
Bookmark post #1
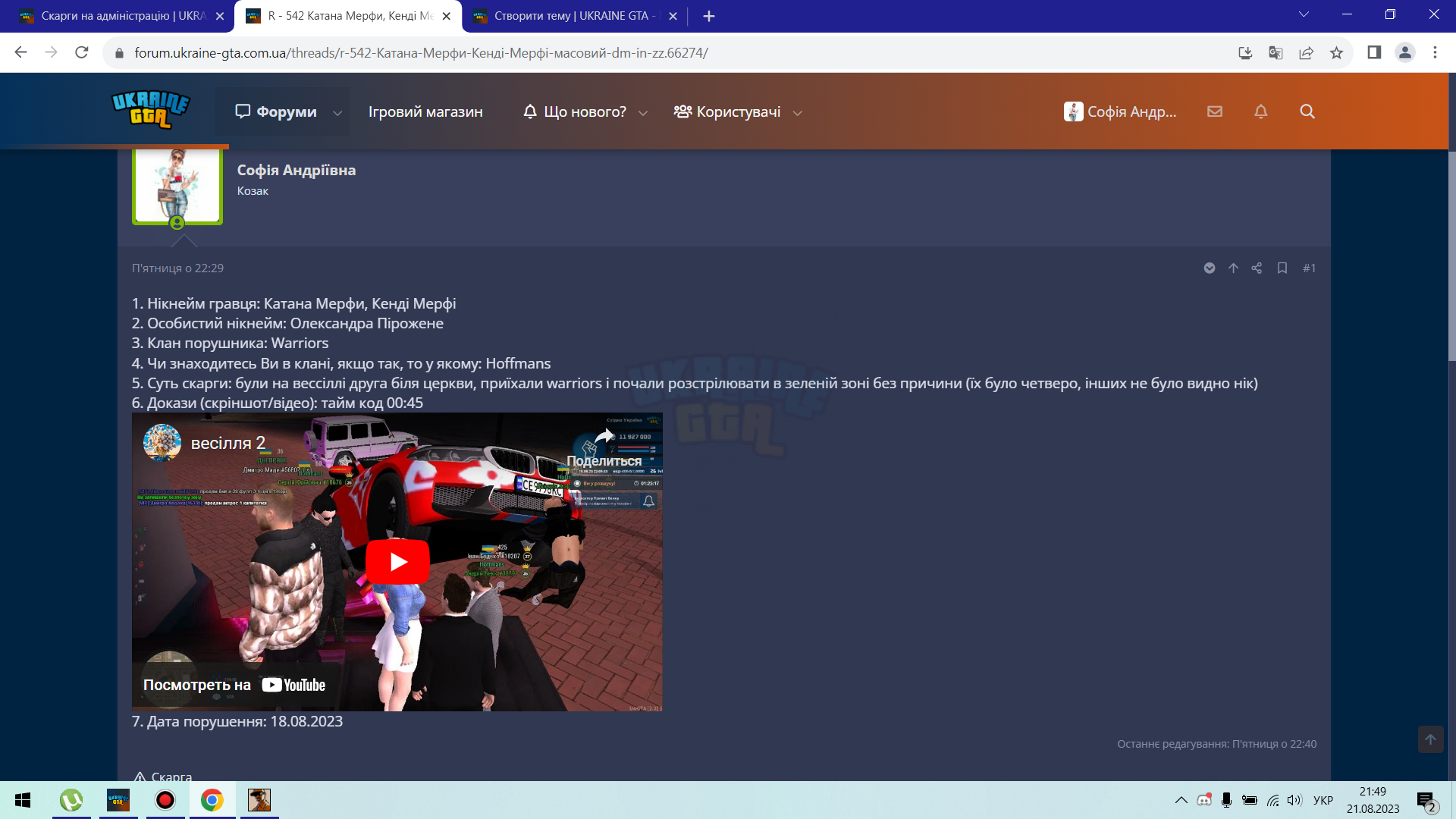pyautogui.click(x=1282, y=268)
